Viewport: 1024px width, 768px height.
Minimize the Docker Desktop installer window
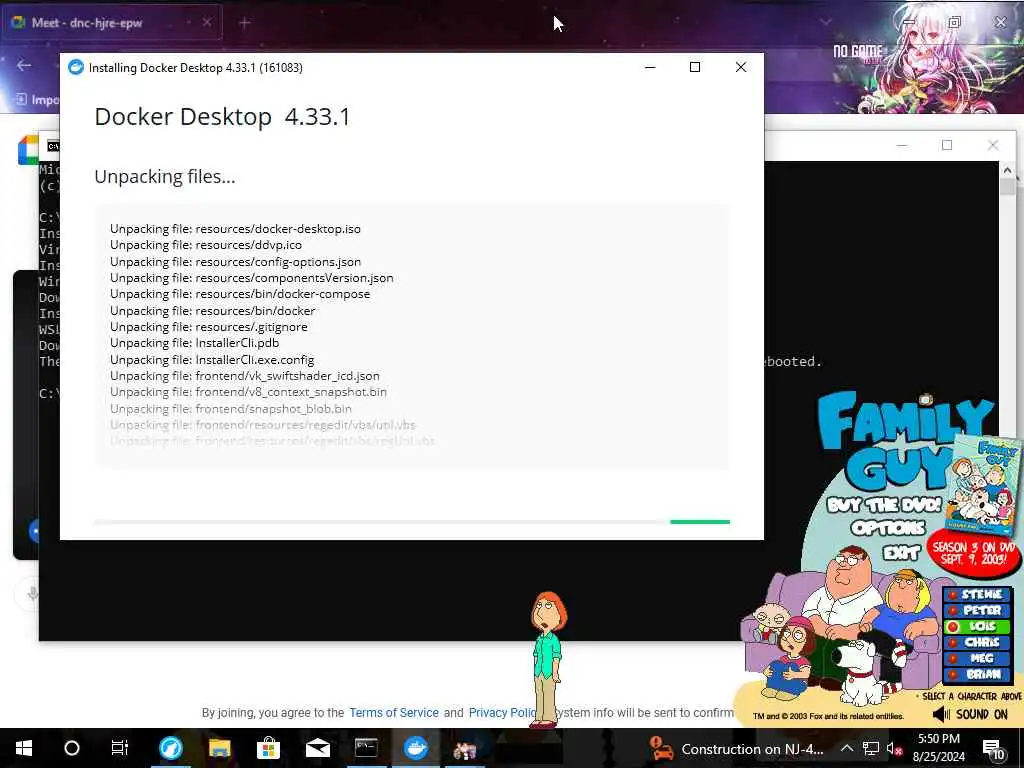[x=650, y=67]
